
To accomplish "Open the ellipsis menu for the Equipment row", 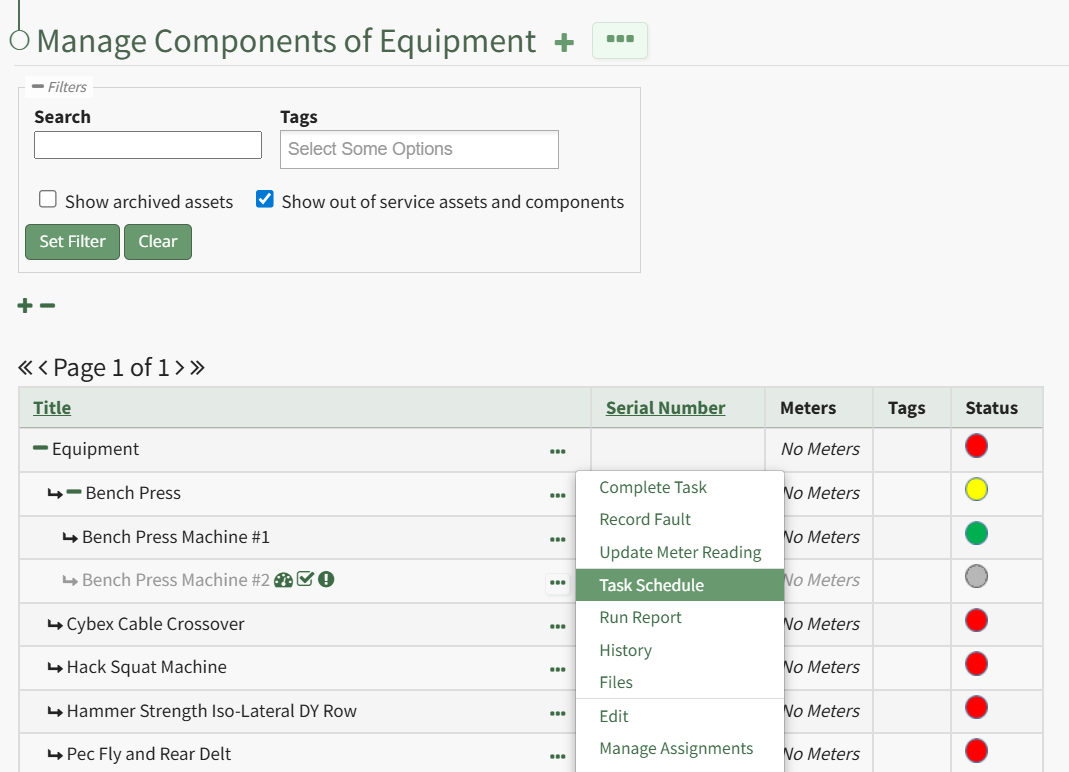I will pos(557,451).
